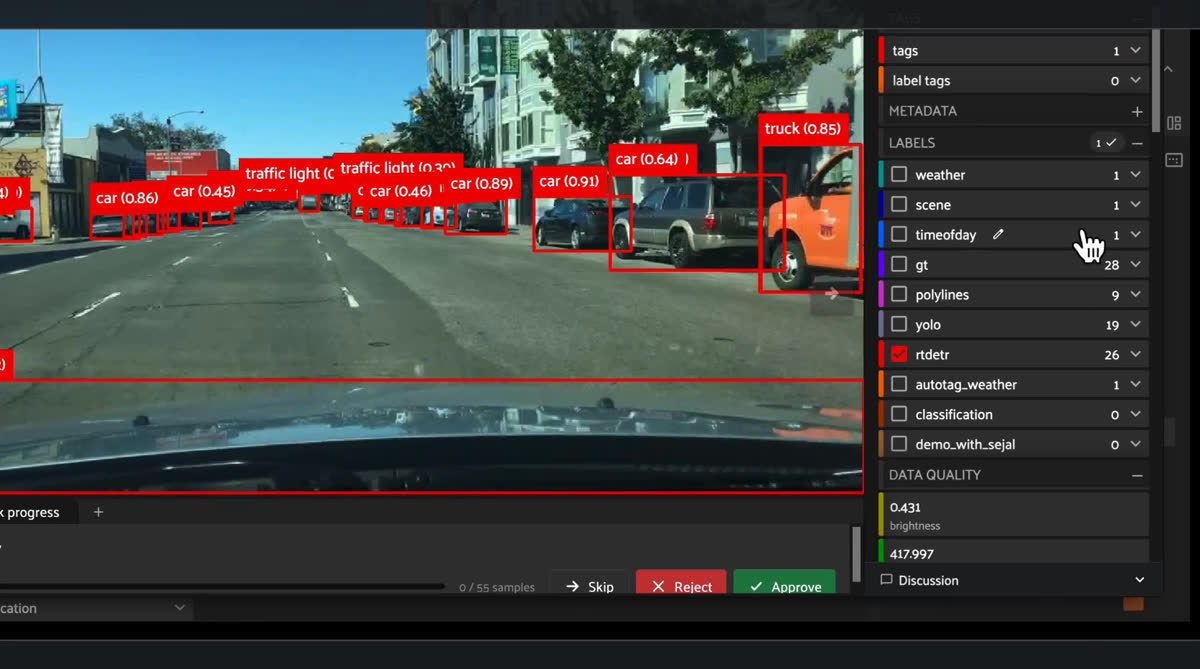This screenshot has width=1200, height=669.
Task: Click the up chevron icon beside the sidebar scrollbar
Action: [1167, 68]
